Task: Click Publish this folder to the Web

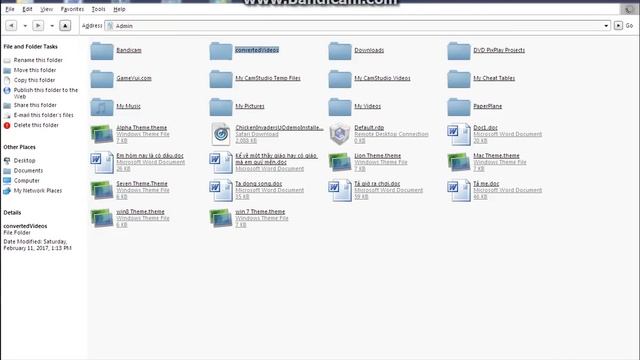Action: (45, 93)
